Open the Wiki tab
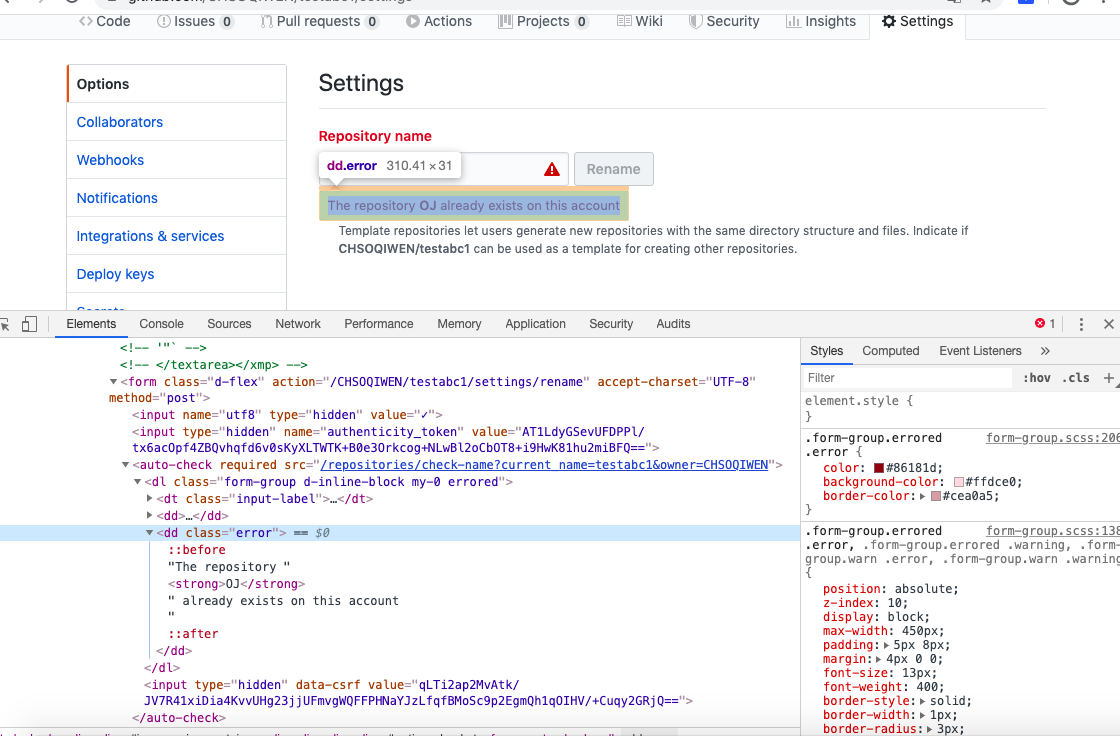Image resolution: width=1120 pixels, height=736 pixels. (x=639, y=21)
